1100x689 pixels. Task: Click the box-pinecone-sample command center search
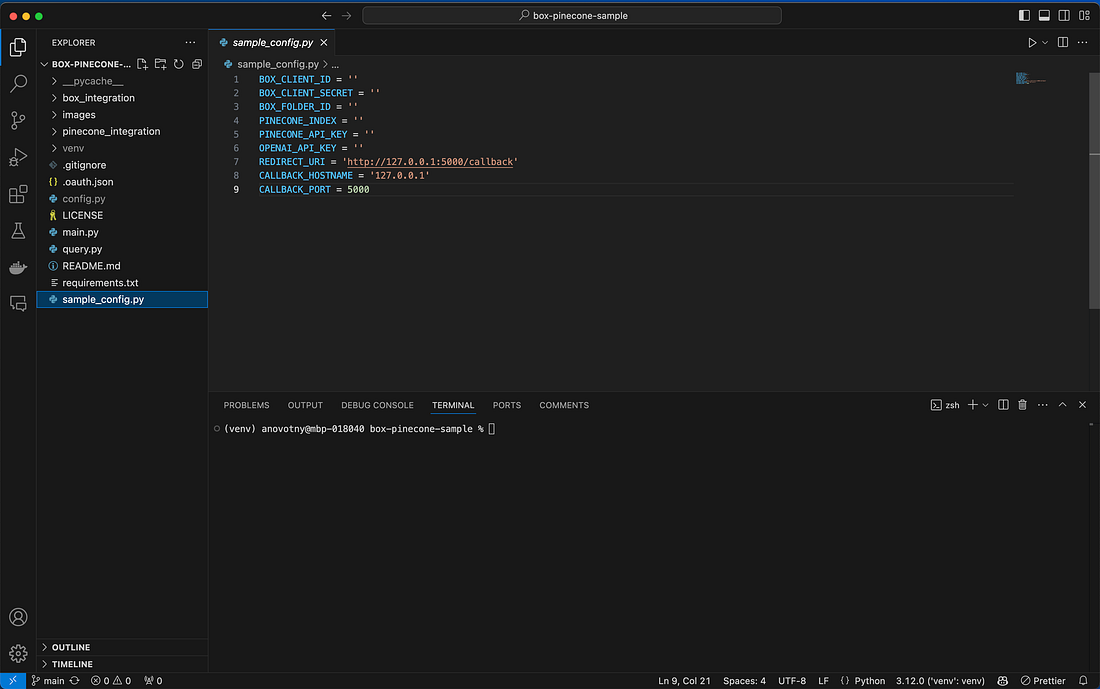[572, 15]
